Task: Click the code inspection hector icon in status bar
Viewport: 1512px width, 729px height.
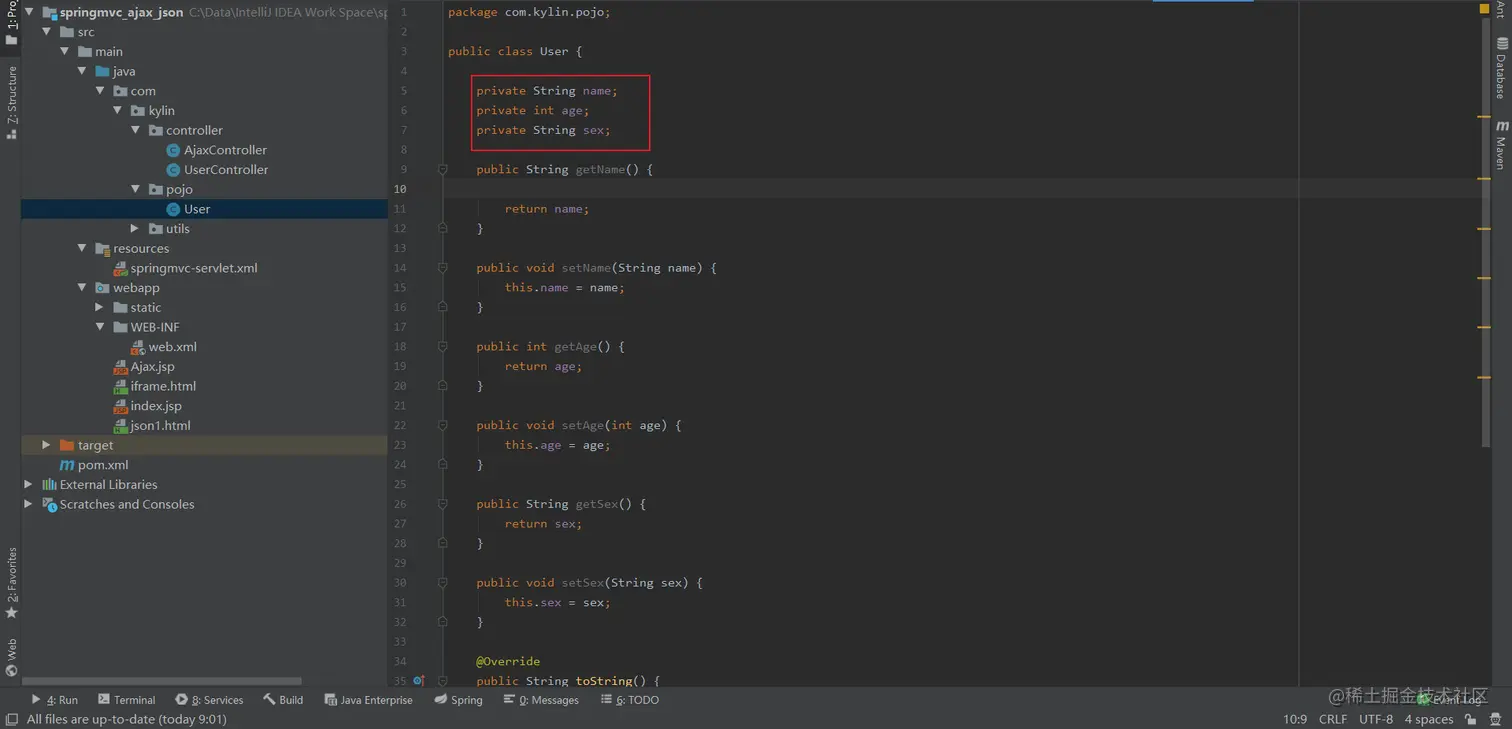Action: tap(1496, 719)
